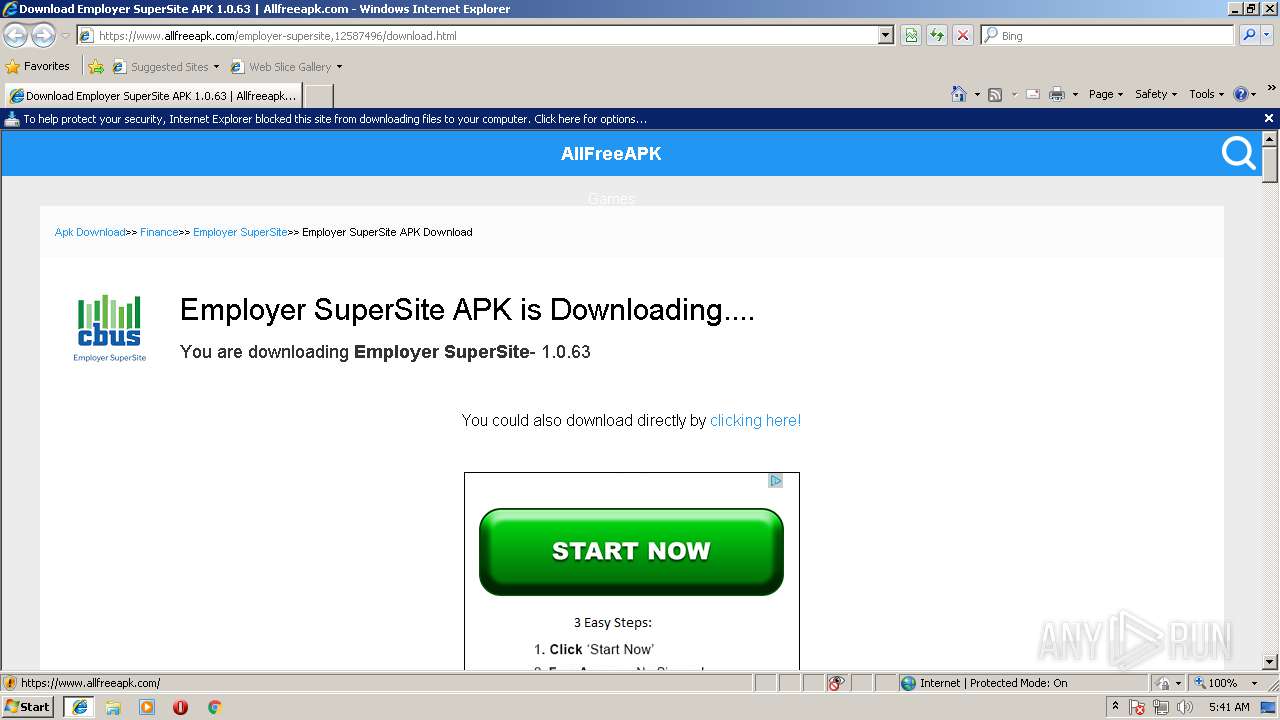The height and width of the screenshot is (720, 1280).
Task: Click the Compatibility View icon
Action: pyautogui.click(x=911, y=35)
